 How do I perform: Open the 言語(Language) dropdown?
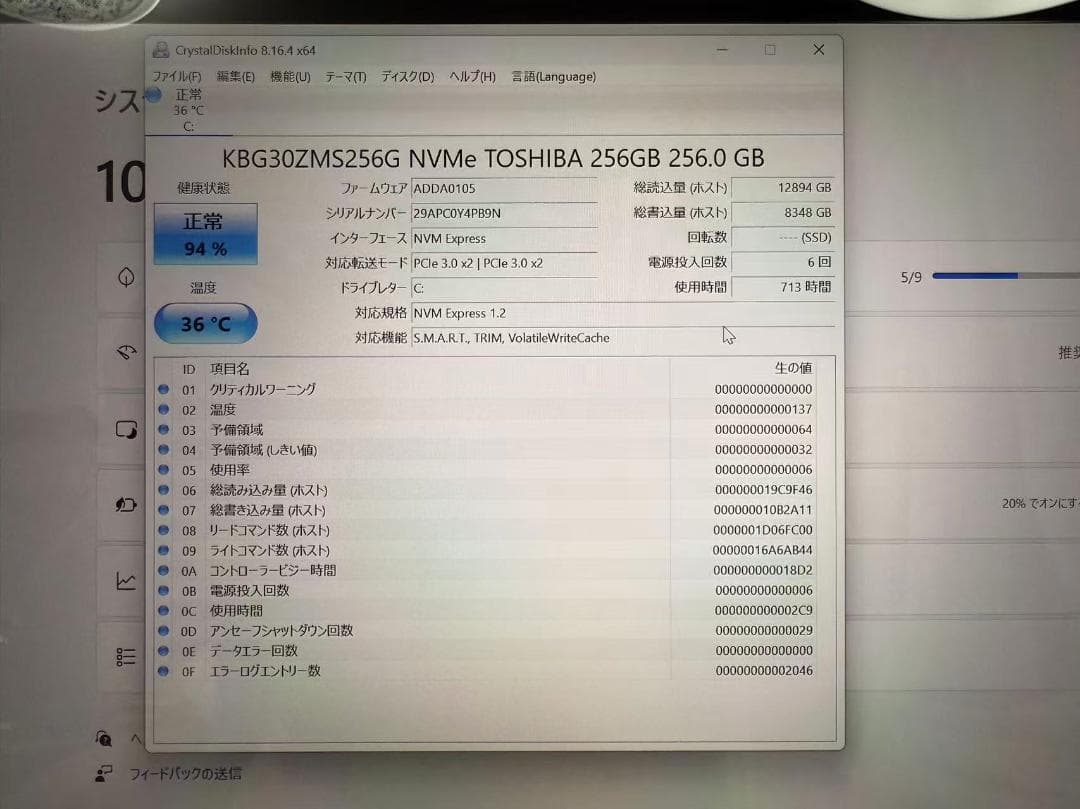[553, 76]
